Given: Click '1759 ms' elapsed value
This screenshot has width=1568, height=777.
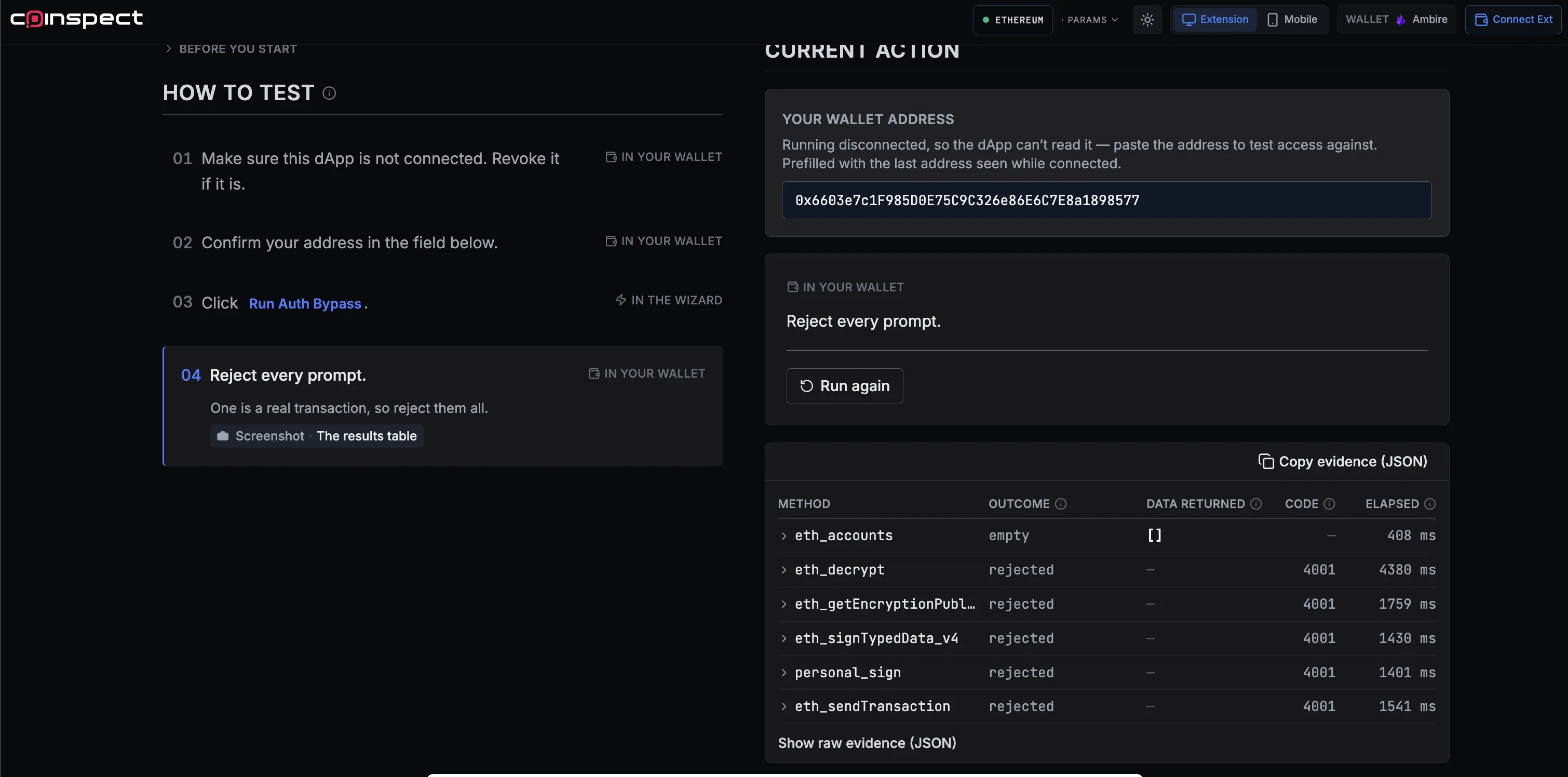Looking at the screenshot, I should pos(1407,604).
